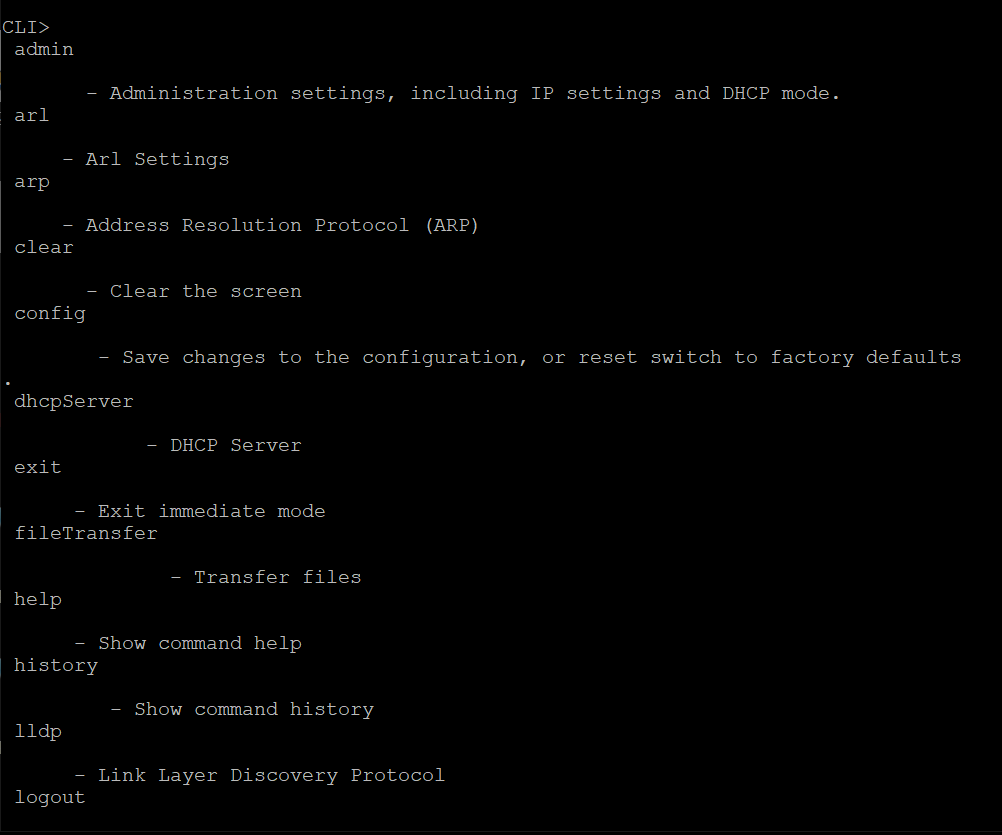This screenshot has height=835, width=1002.
Task: Click the dhcpServer command entry
Action: 73,402
